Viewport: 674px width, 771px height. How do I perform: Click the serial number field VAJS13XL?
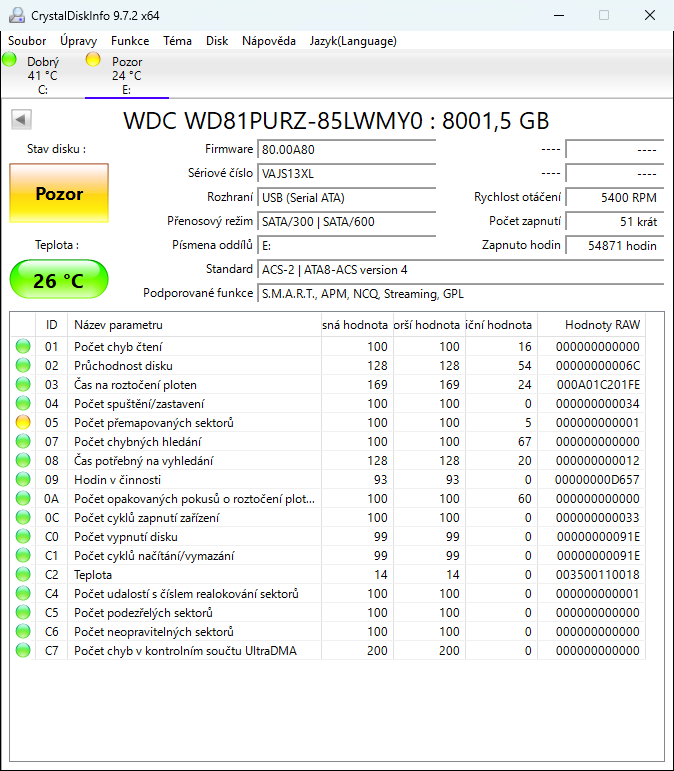pos(347,174)
